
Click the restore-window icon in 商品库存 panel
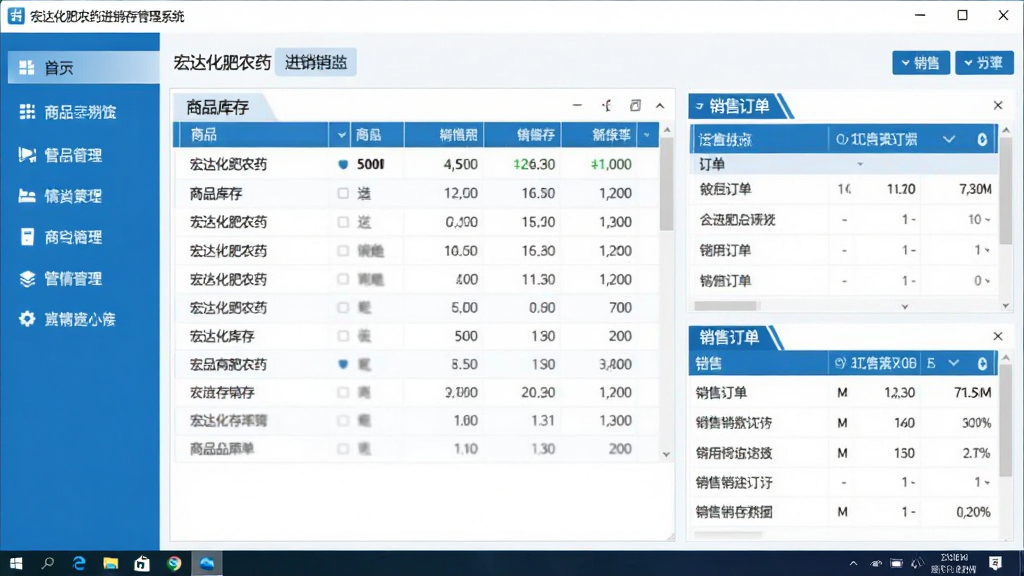point(635,105)
